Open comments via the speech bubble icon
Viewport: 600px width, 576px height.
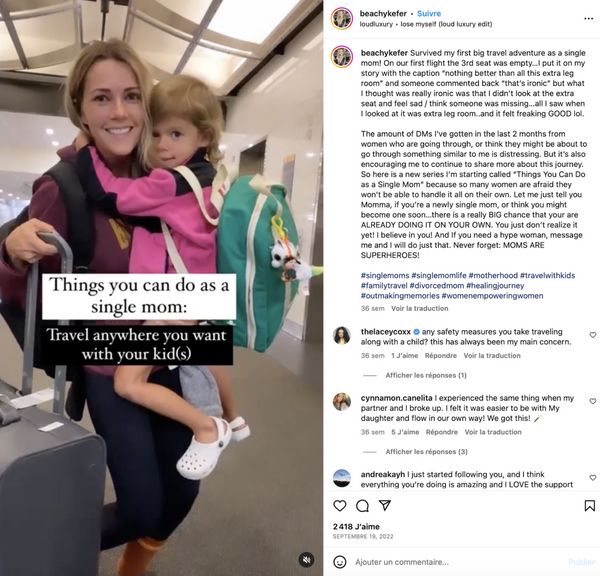362,506
